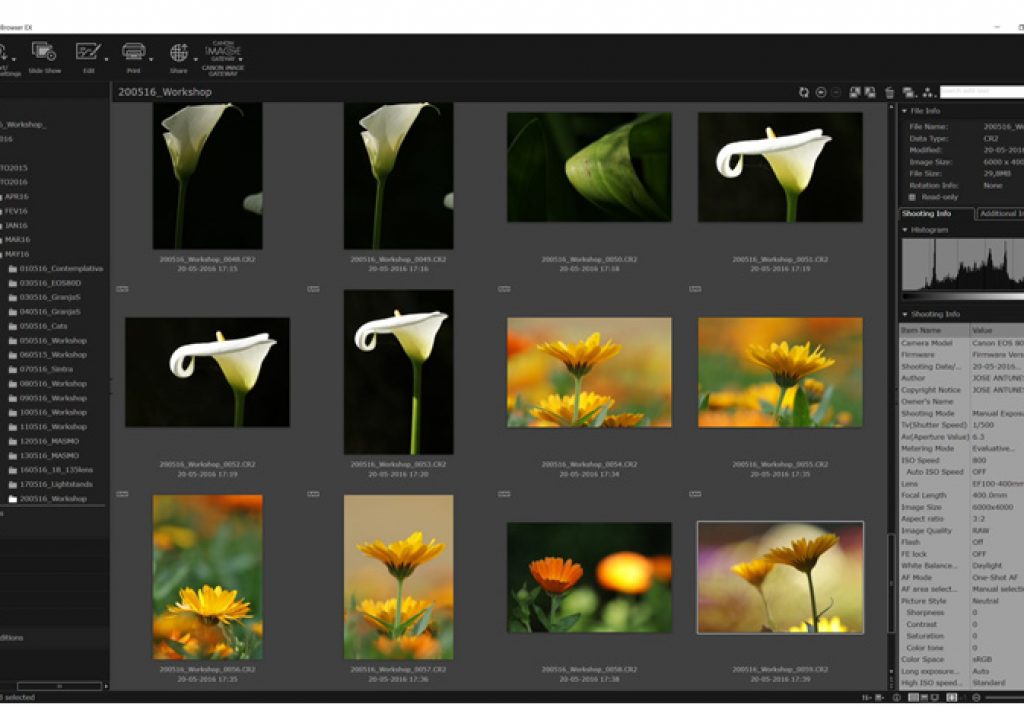The width and height of the screenshot is (1024, 720).
Task: Click the sort icon in the status bar
Action: point(867,698)
